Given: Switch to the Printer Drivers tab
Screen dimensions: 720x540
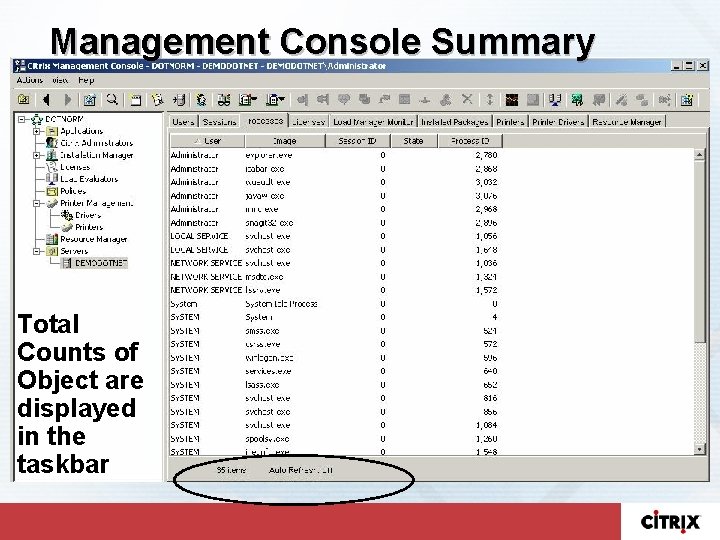Looking at the screenshot, I should 558,122.
